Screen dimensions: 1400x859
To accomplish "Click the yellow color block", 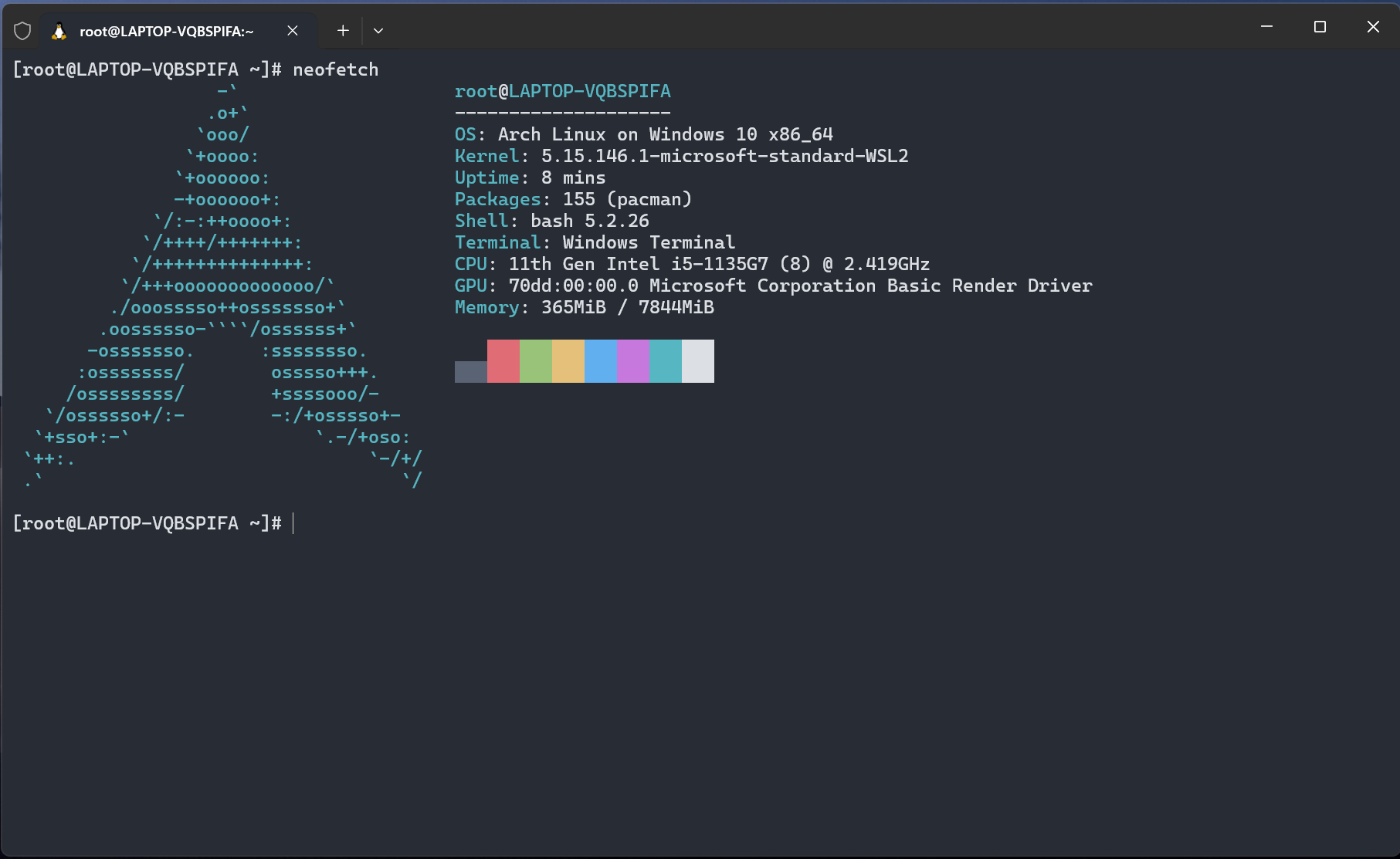I will point(568,361).
